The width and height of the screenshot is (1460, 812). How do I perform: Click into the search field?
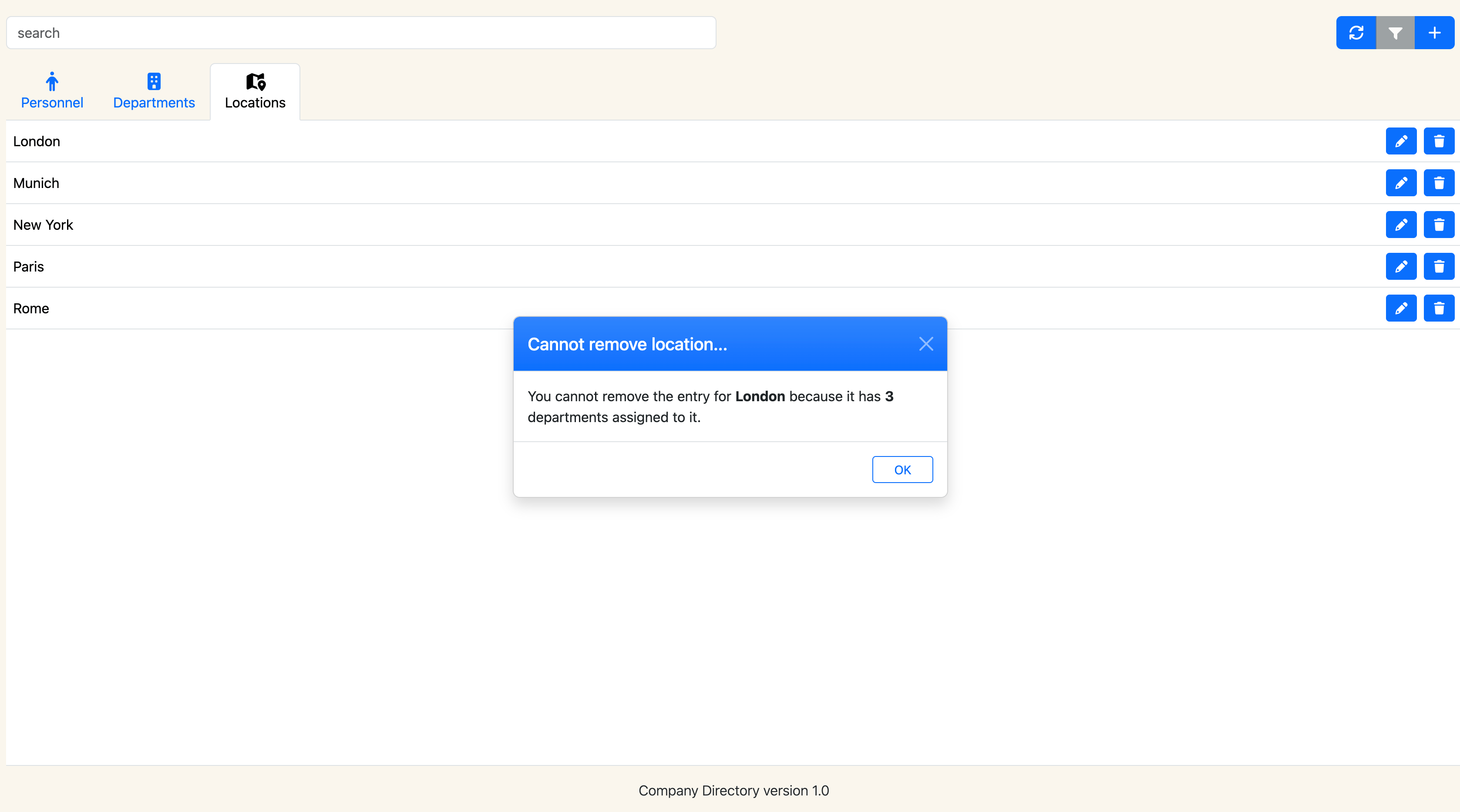tap(361, 33)
